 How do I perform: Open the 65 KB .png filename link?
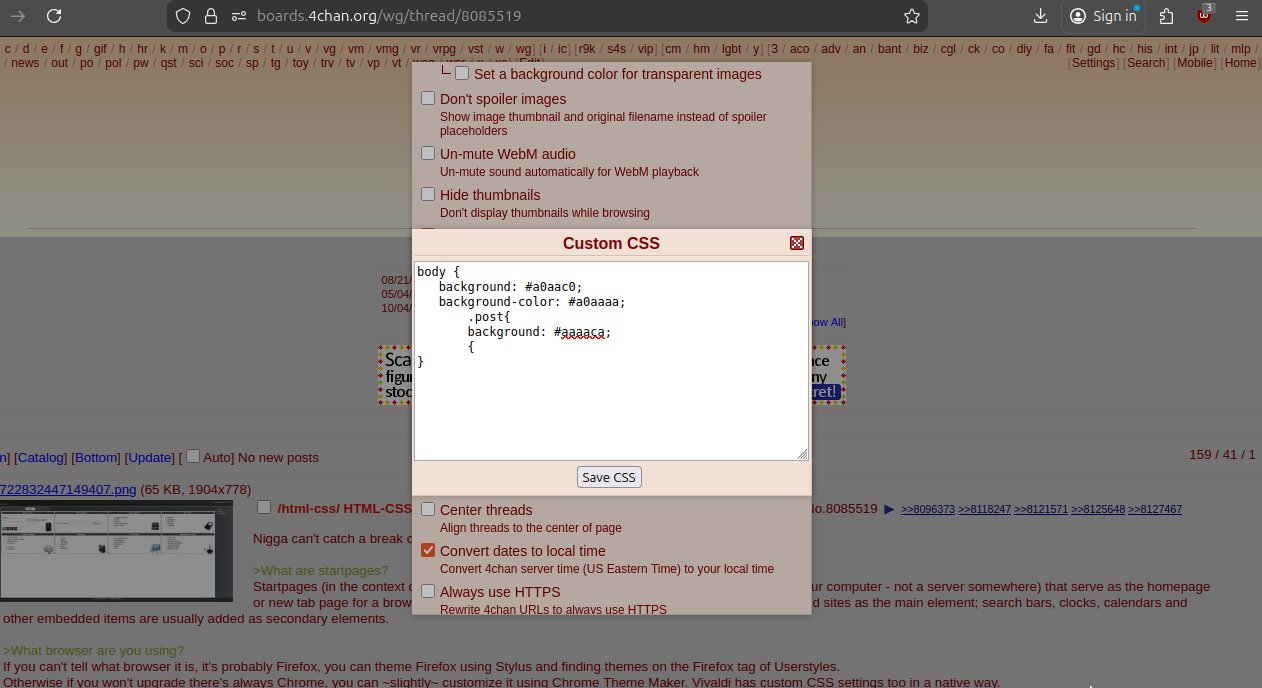tap(68, 489)
